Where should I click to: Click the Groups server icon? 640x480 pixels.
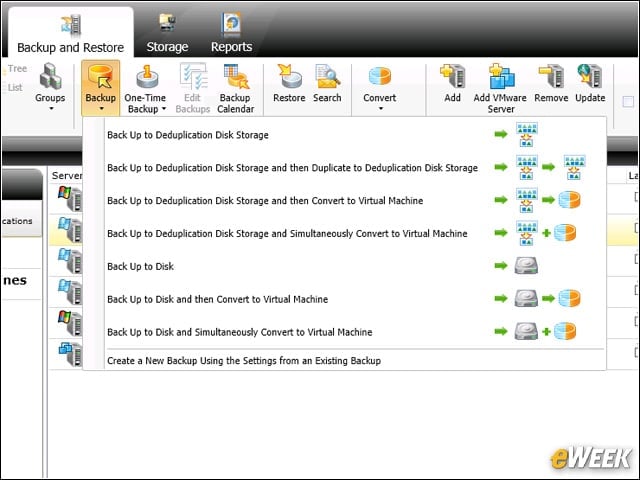coord(51,76)
